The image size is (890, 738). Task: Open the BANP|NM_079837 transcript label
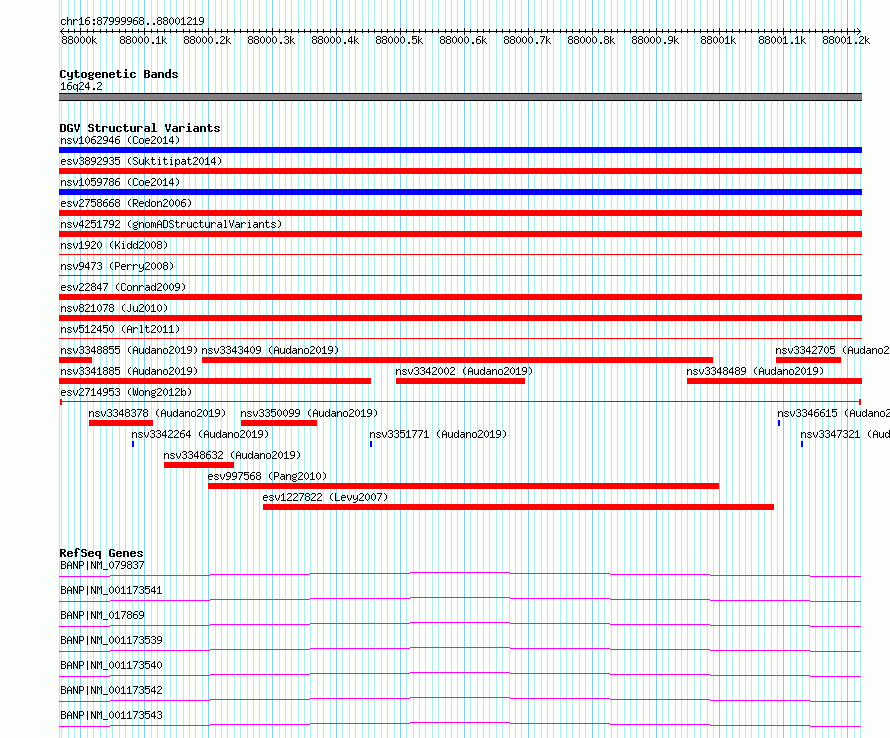(102, 565)
